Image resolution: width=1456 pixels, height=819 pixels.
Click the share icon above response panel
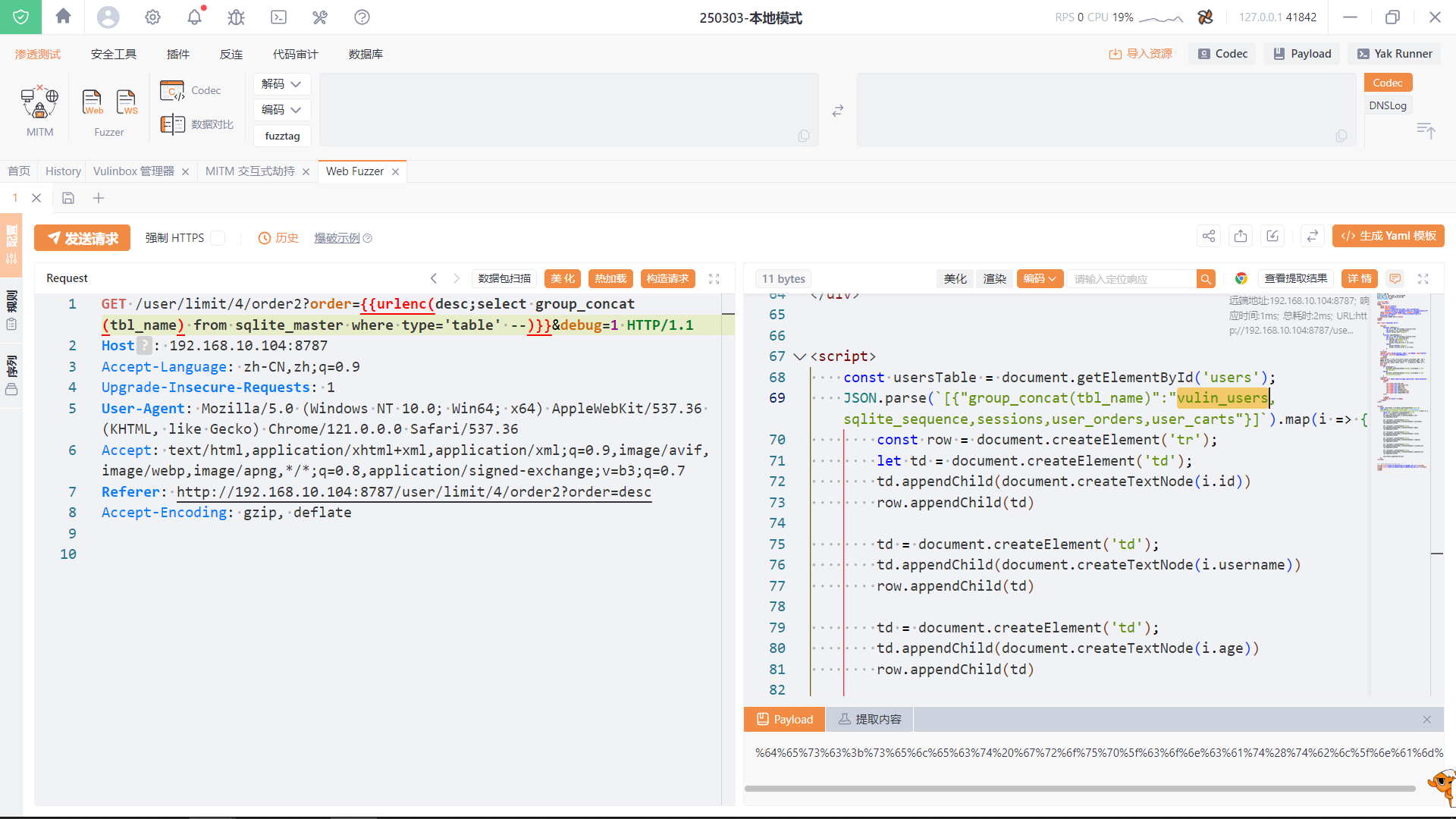click(x=1208, y=237)
